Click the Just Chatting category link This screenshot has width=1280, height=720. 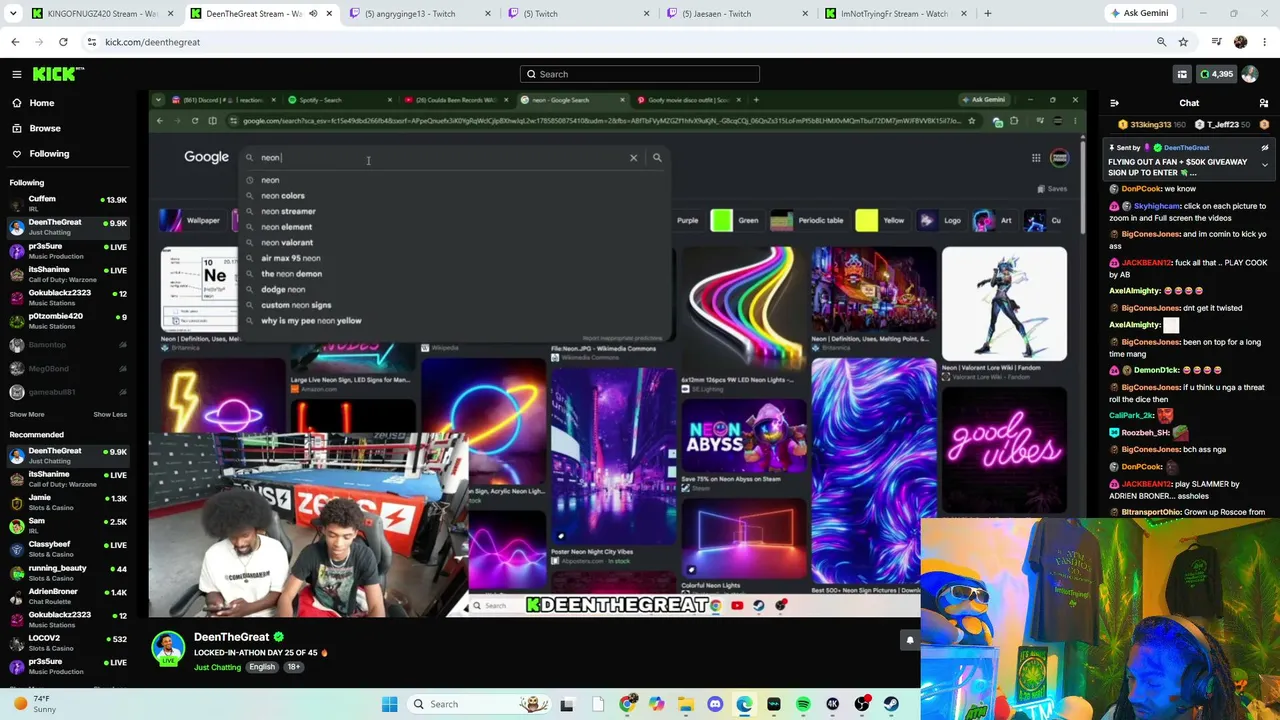point(217,667)
